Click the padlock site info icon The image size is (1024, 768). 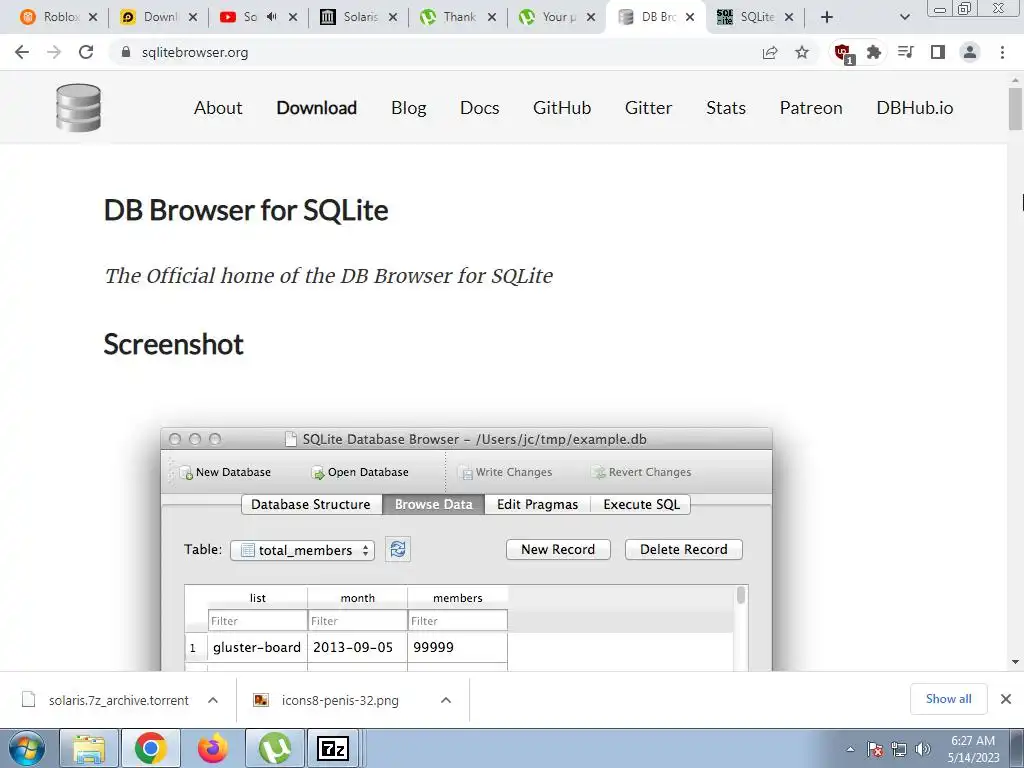[126, 52]
